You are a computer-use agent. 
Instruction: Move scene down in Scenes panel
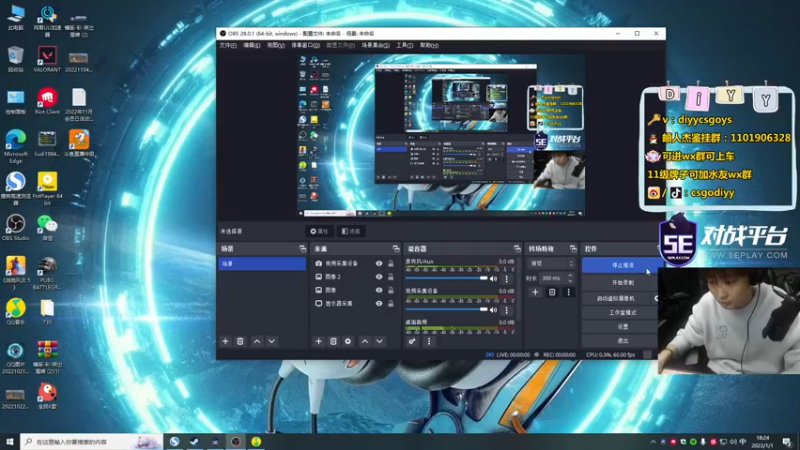(x=271, y=341)
